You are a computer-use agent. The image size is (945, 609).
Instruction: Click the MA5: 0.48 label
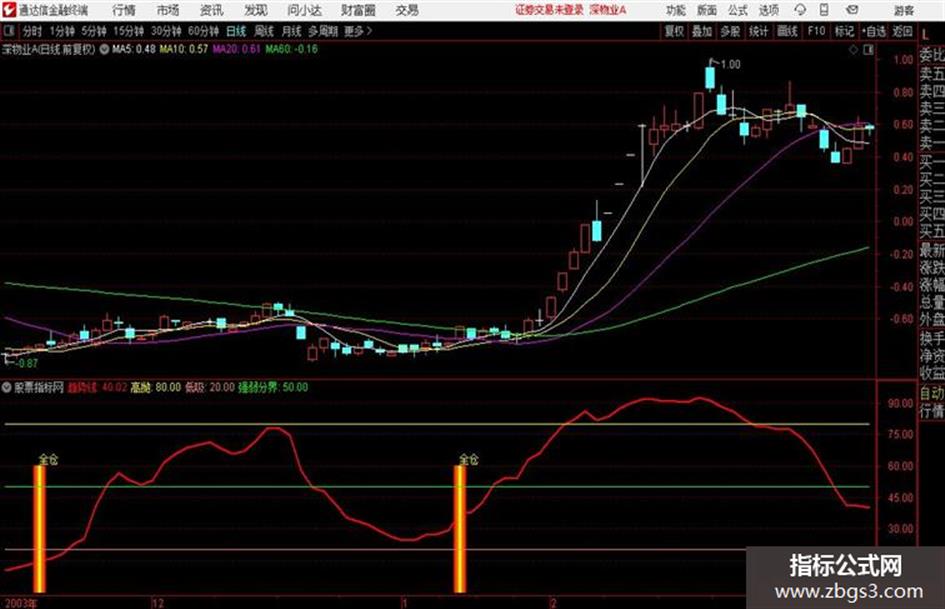click(134, 49)
